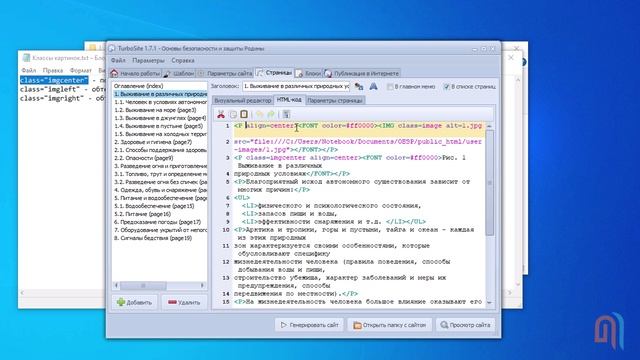Select 1.2. Выживание на море (page3)
Viewport: 640px width, 360px height.
pos(160,110)
